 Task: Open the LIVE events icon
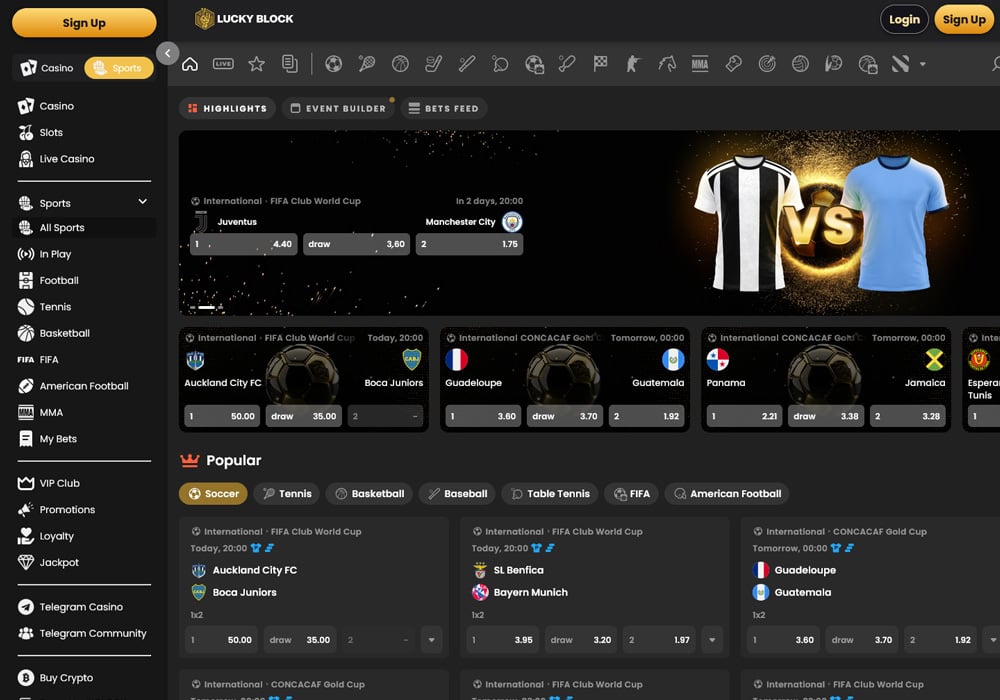223,64
